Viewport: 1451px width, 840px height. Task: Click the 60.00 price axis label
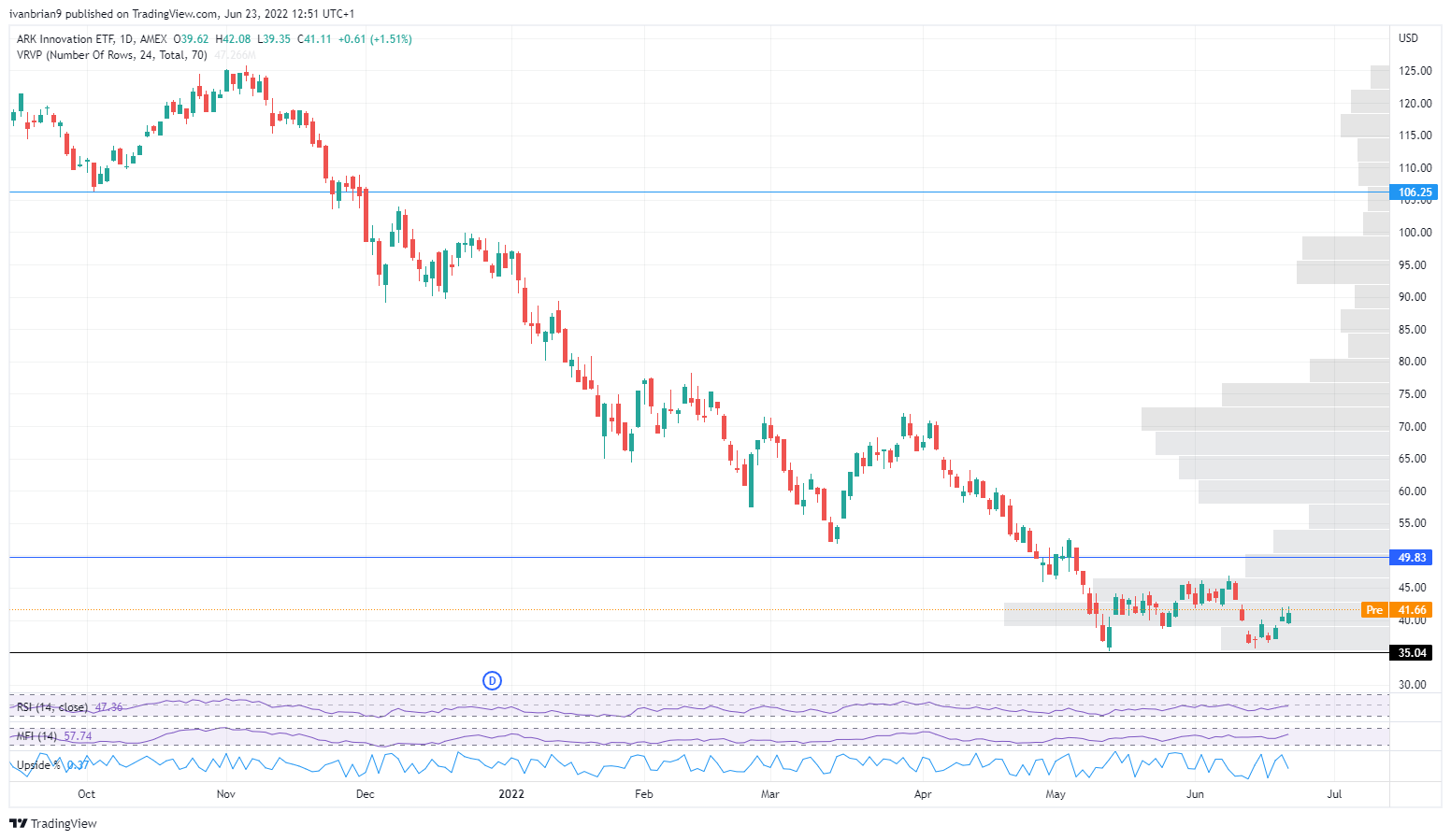1413,491
